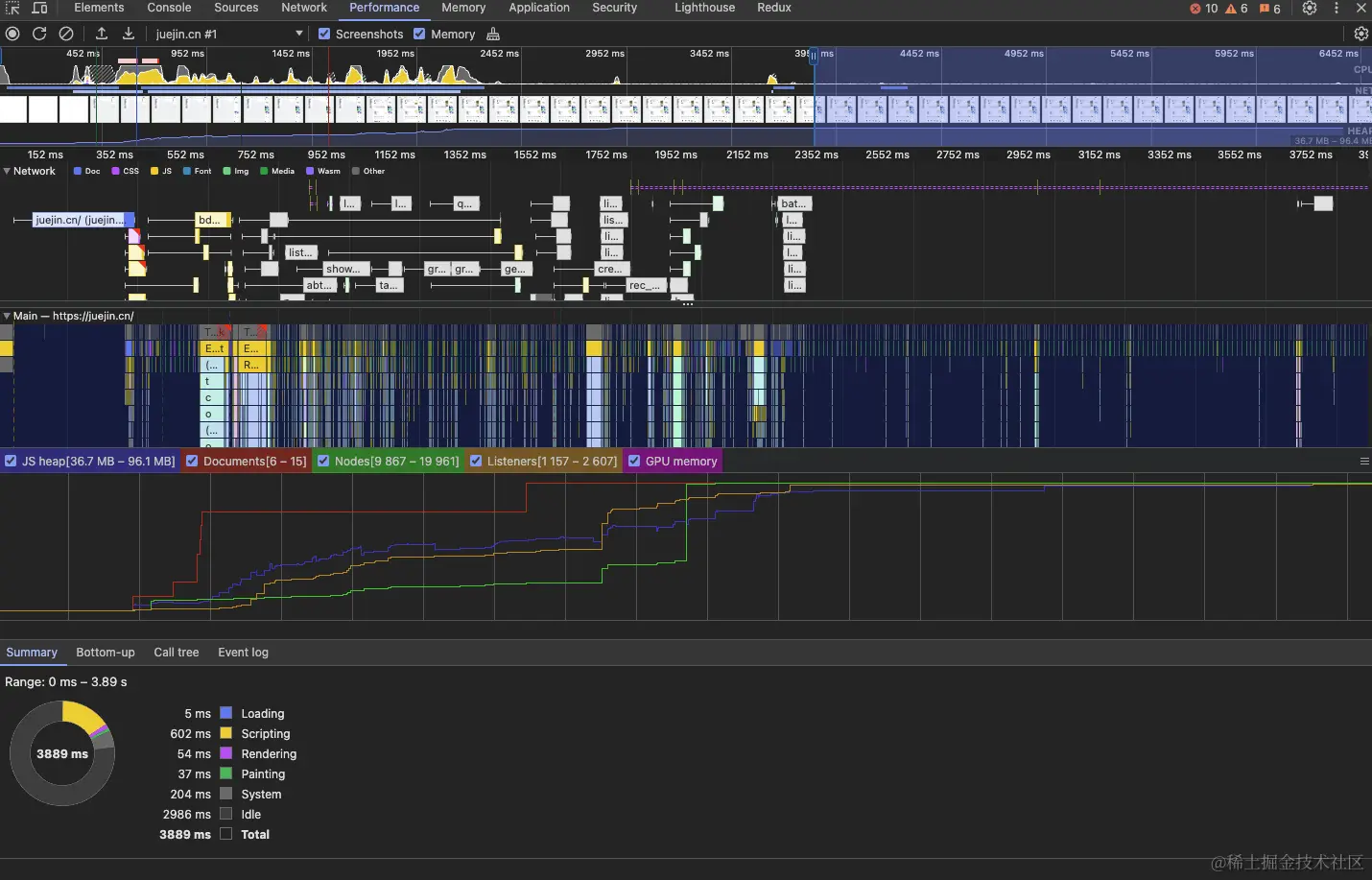
Task: Select the inspect element picker icon
Action: [12, 8]
